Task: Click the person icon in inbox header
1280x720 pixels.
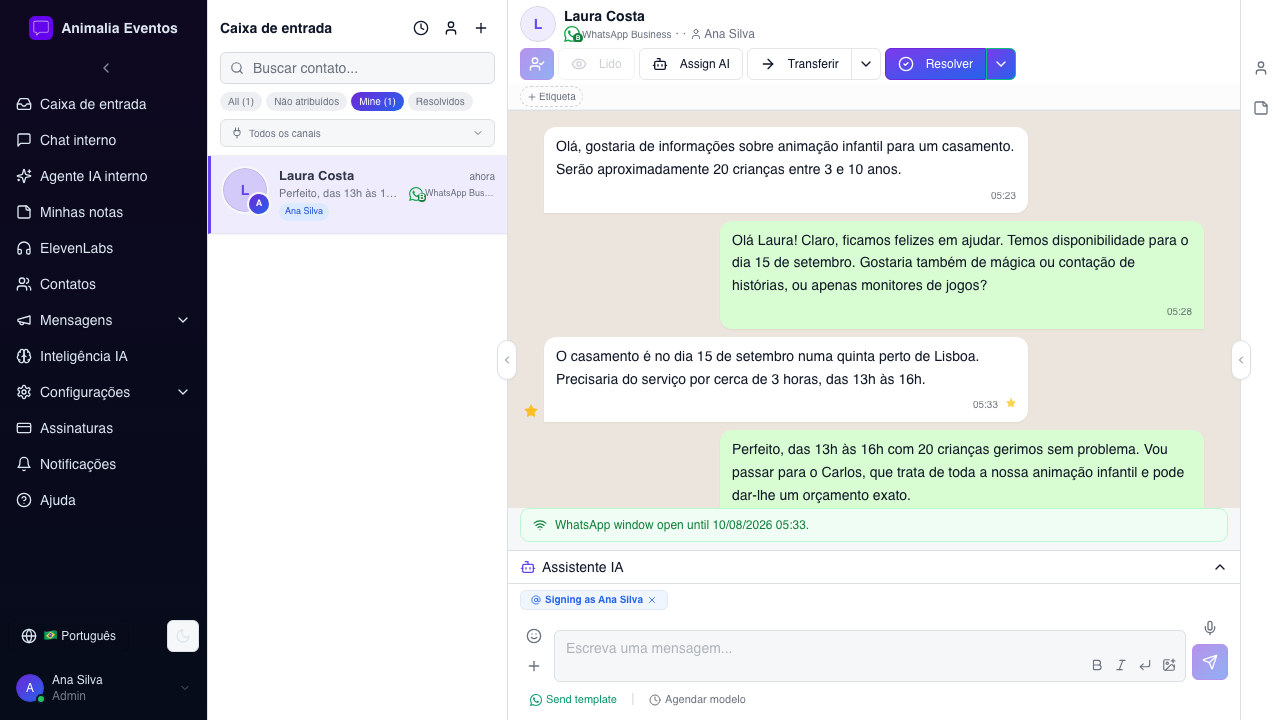Action: 451,28
